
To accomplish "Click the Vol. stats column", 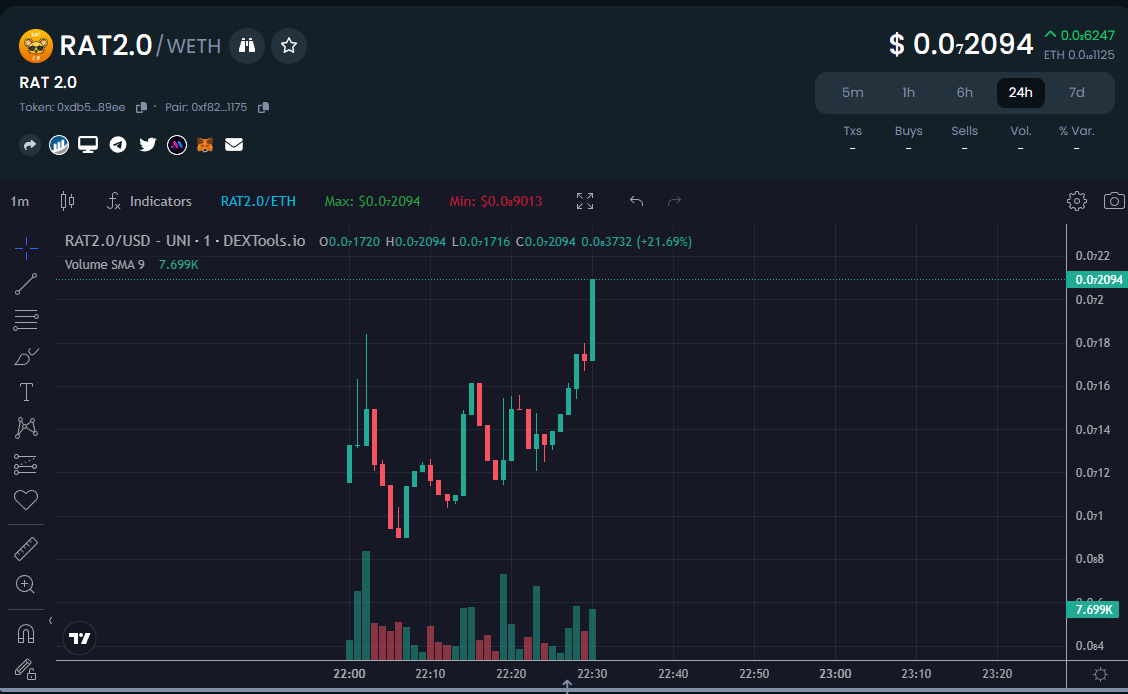I will 1021,138.
